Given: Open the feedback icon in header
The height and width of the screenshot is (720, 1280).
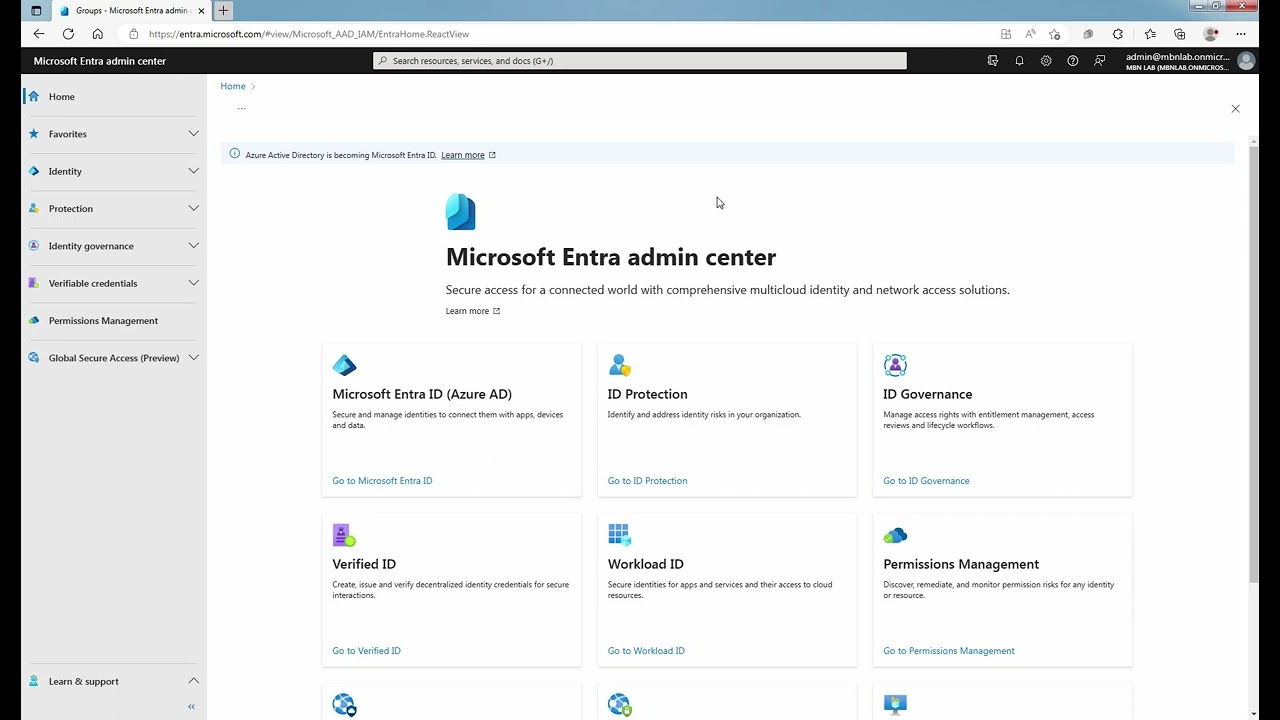Looking at the screenshot, I should click(x=1100, y=61).
